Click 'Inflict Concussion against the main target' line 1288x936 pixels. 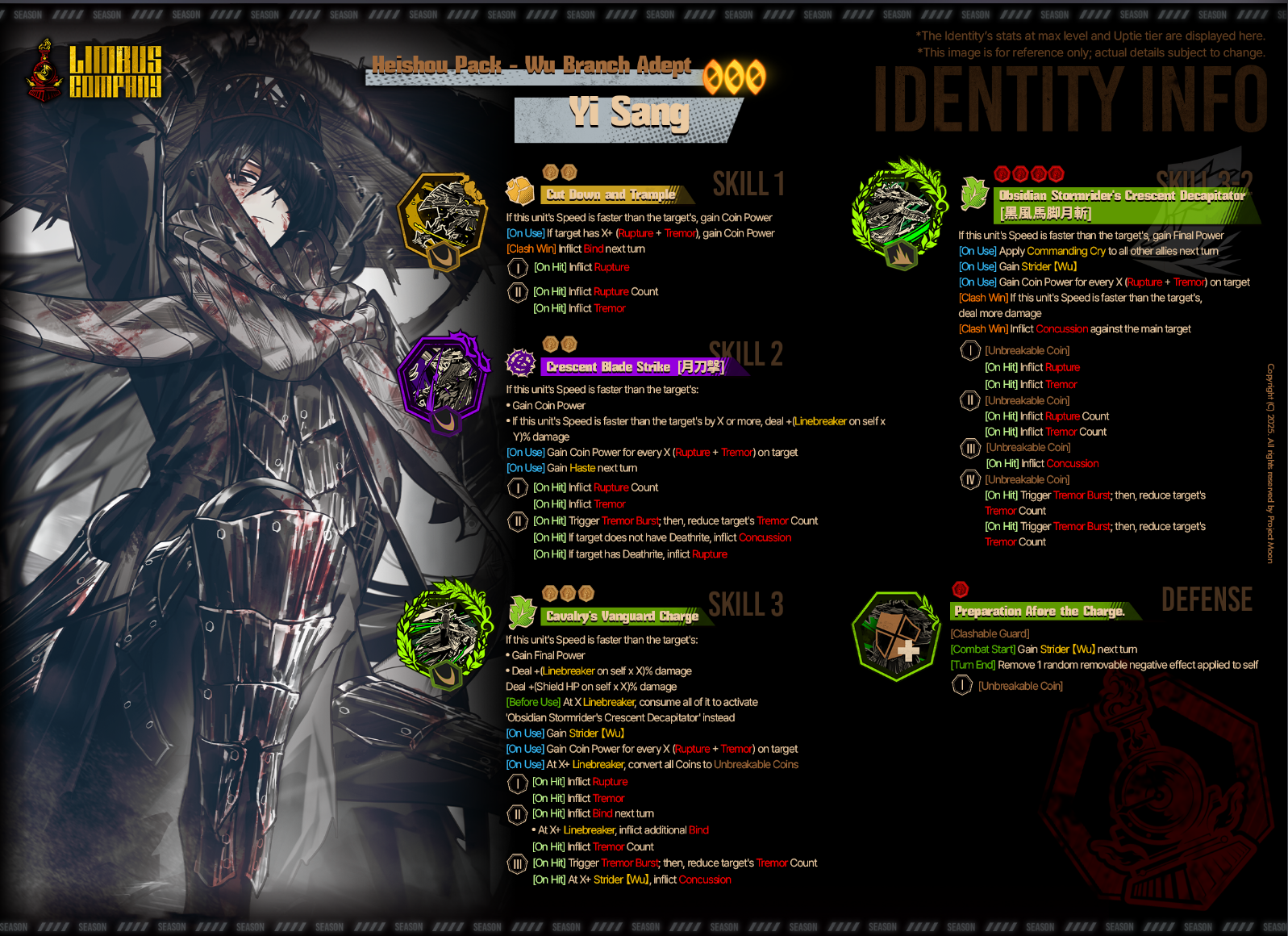pos(1074,329)
